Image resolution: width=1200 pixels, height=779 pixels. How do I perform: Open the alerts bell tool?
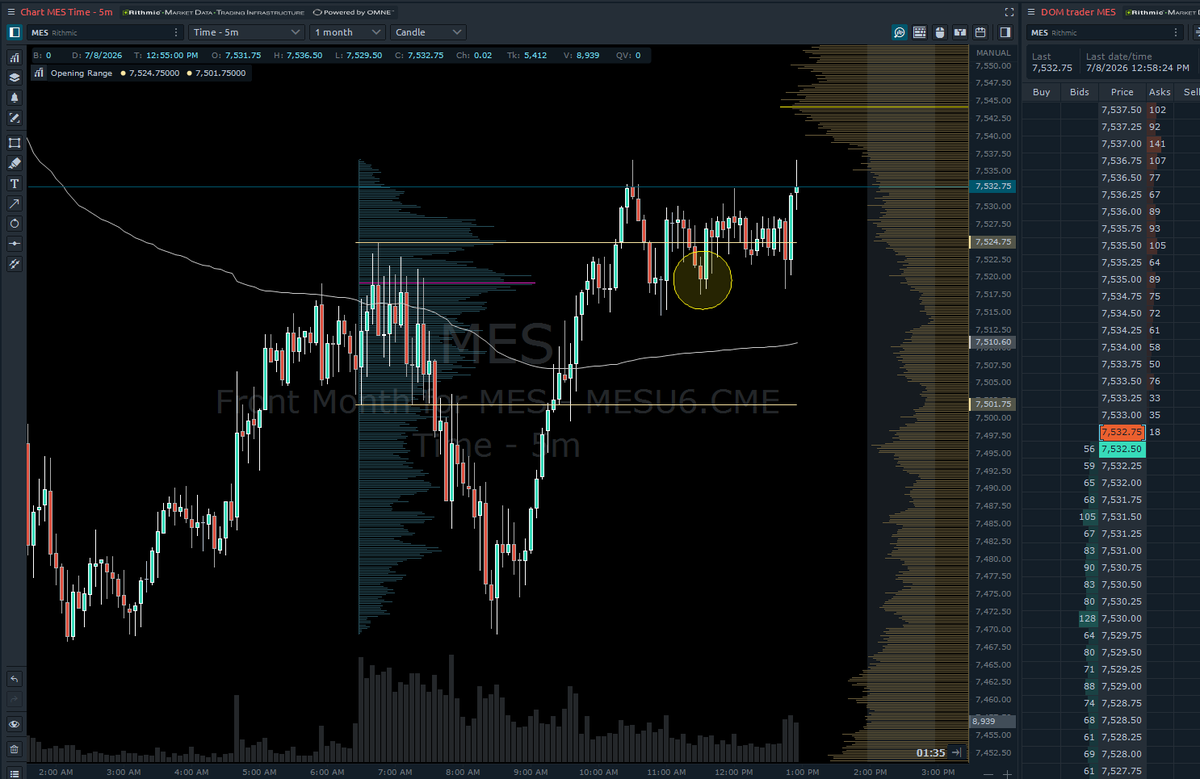coord(14,98)
